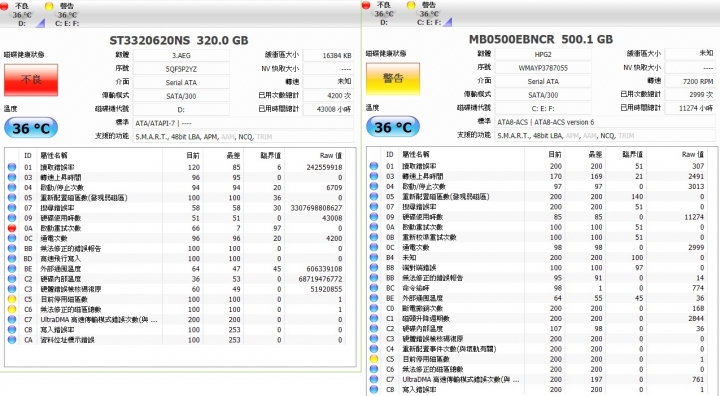This screenshot has width=720, height=396.
Task: Click standard field ATA8-ACS version 6
Action: (605, 122)
